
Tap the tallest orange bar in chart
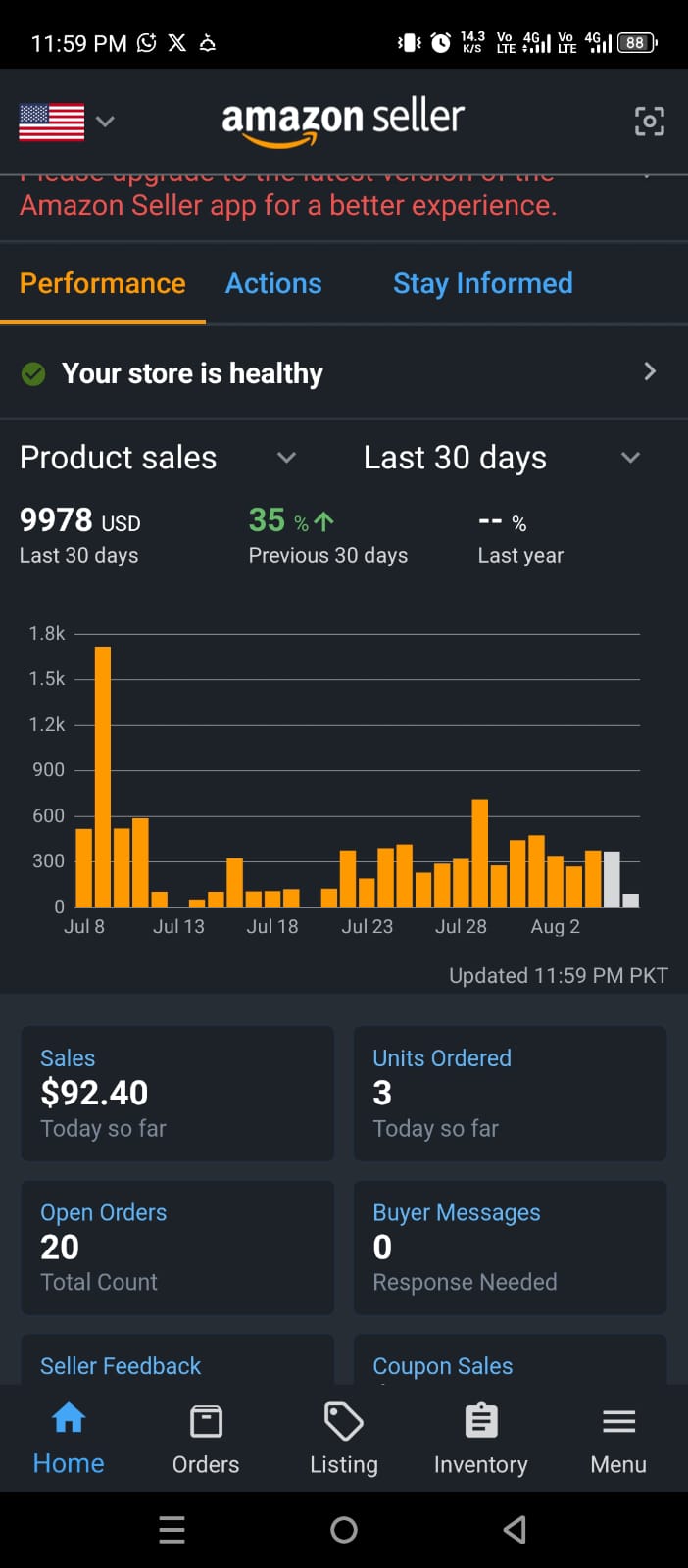(x=103, y=776)
